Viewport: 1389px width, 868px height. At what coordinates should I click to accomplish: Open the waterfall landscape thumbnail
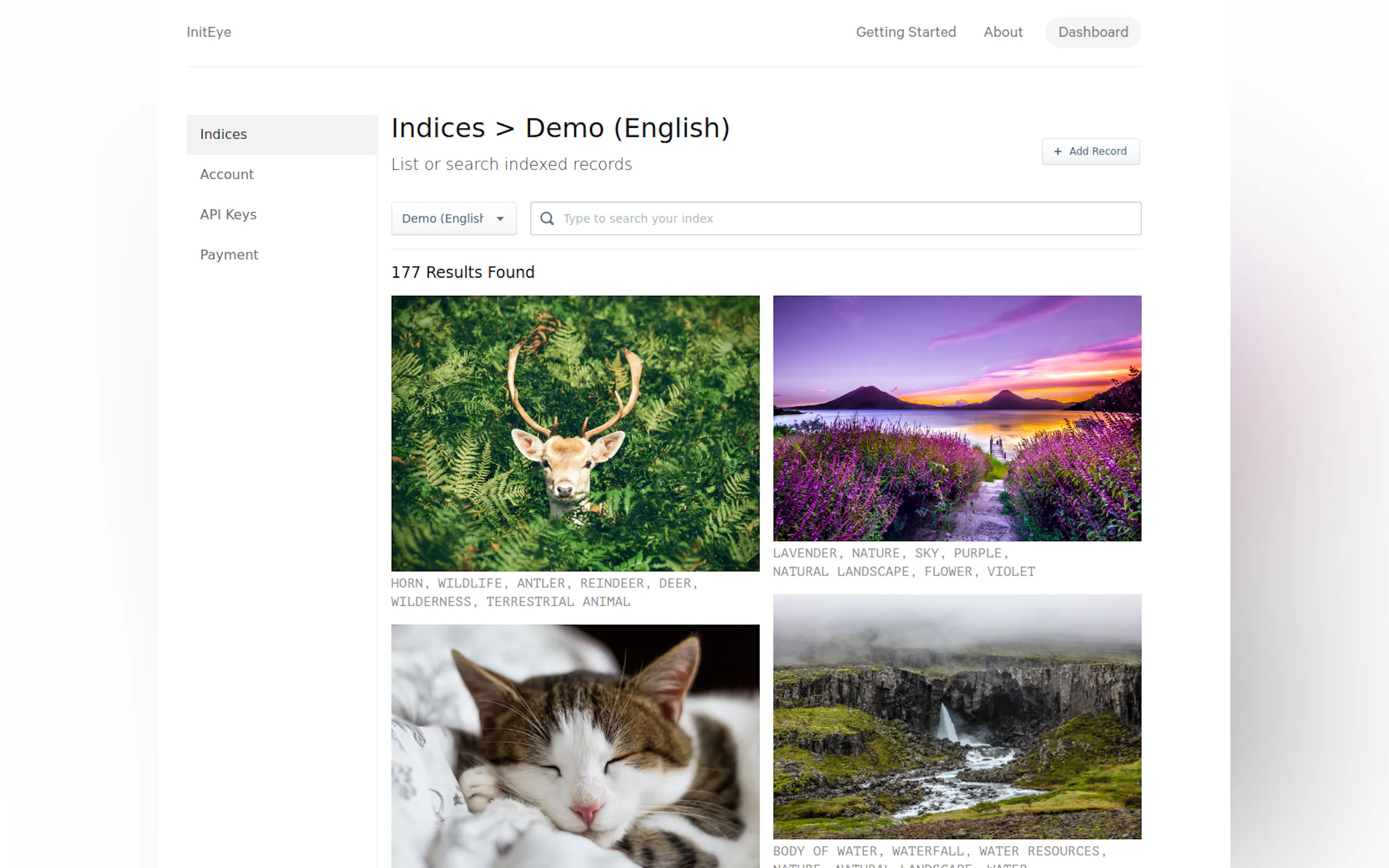tap(956, 716)
